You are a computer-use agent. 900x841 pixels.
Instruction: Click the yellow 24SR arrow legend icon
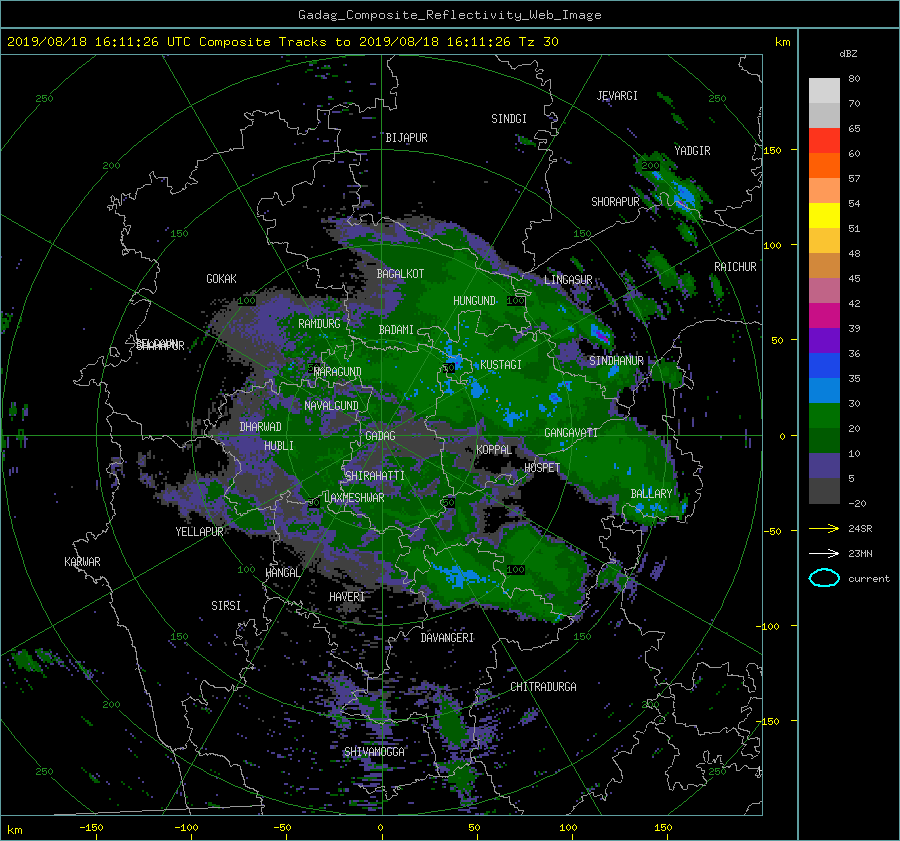pos(824,528)
